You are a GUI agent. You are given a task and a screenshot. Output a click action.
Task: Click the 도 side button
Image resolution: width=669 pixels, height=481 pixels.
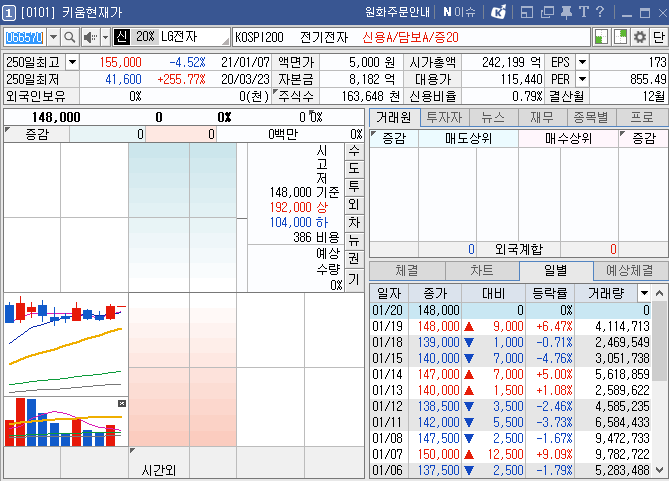(x=354, y=169)
